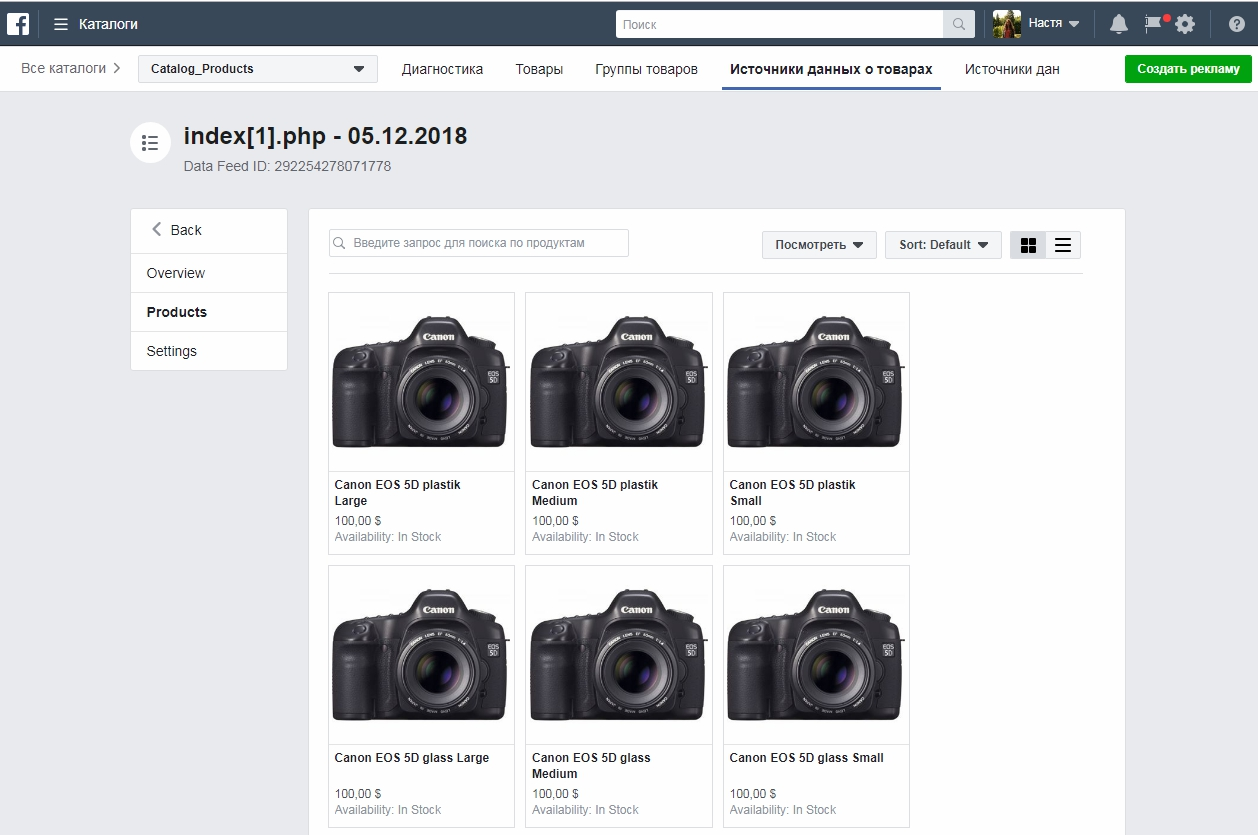Expand the Настя account dropdown

pos(1074,24)
